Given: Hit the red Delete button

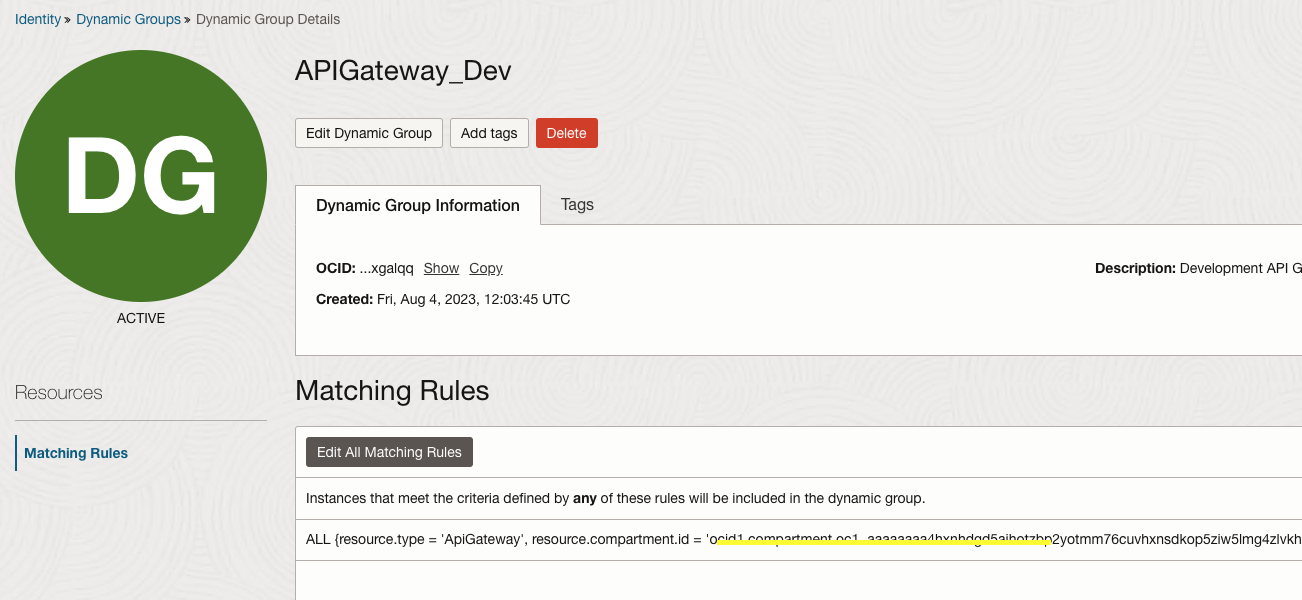Looking at the screenshot, I should (566, 133).
